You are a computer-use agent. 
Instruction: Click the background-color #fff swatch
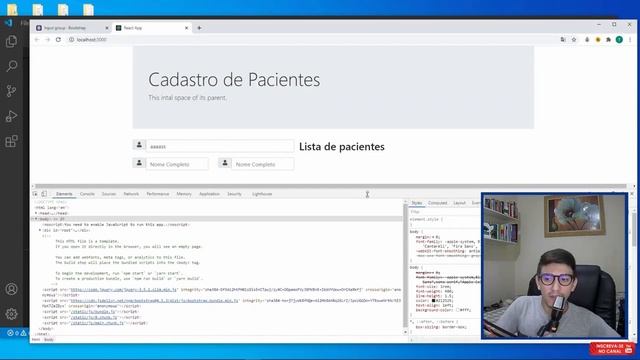point(458,310)
